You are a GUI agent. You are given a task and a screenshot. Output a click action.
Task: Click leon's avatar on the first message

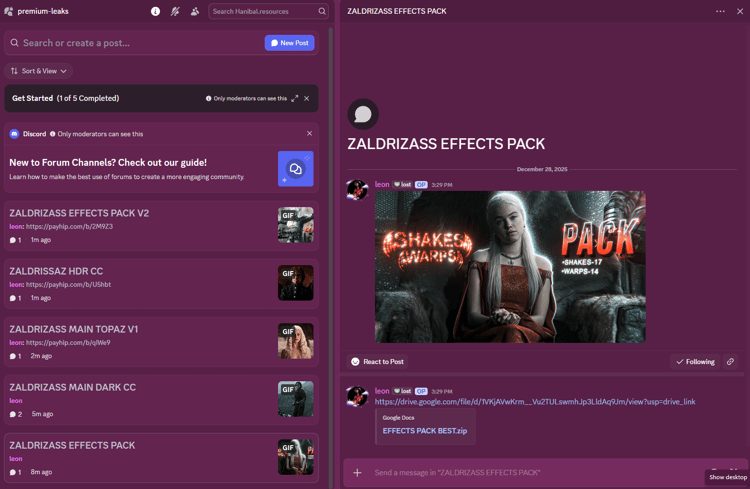pos(357,190)
